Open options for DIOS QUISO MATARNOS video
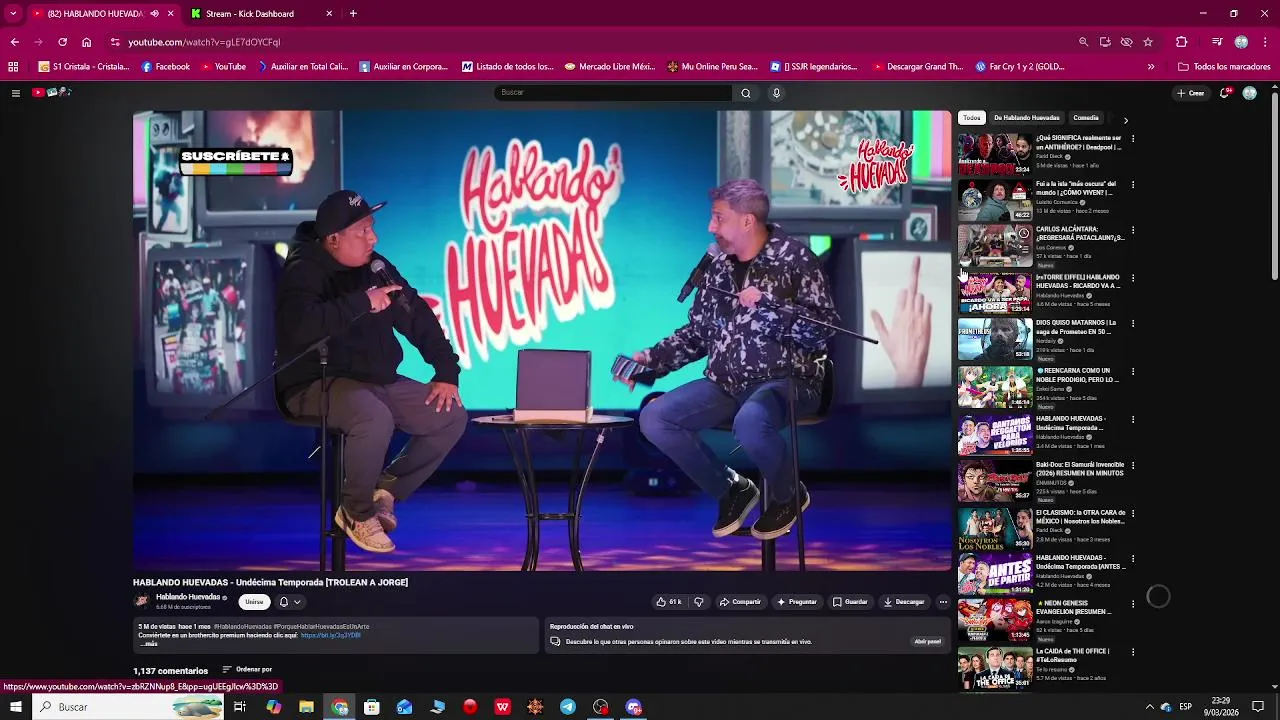The height and width of the screenshot is (720, 1280). tap(1133, 324)
